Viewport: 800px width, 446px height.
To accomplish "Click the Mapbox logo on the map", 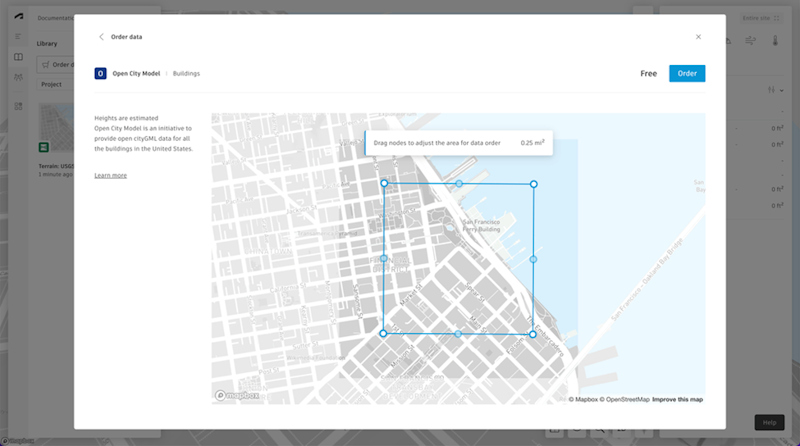I will point(237,395).
